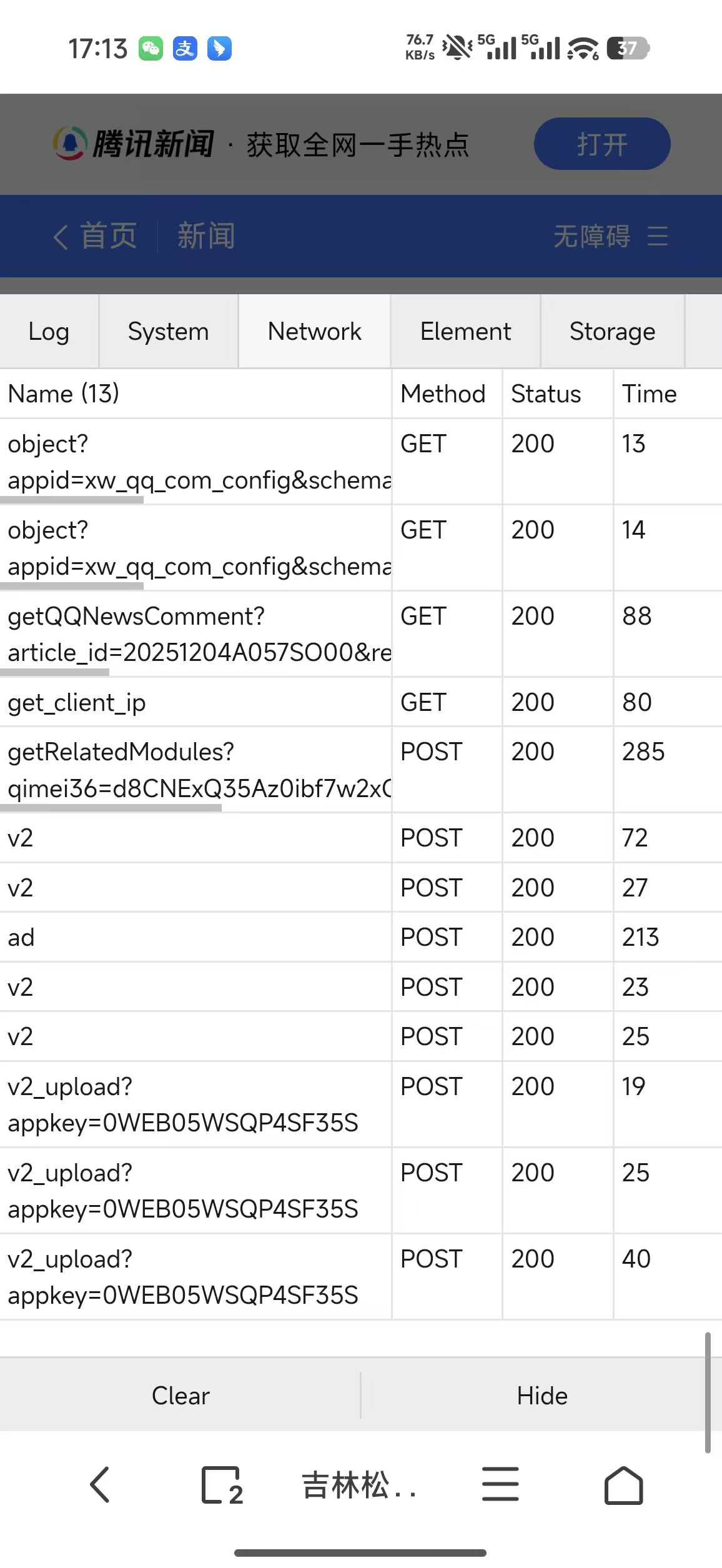The height and width of the screenshot is (1568, 722).
Task: Click the panel's vertical scrollbar
Action: pyautogui.click(x=708, y=1392)
